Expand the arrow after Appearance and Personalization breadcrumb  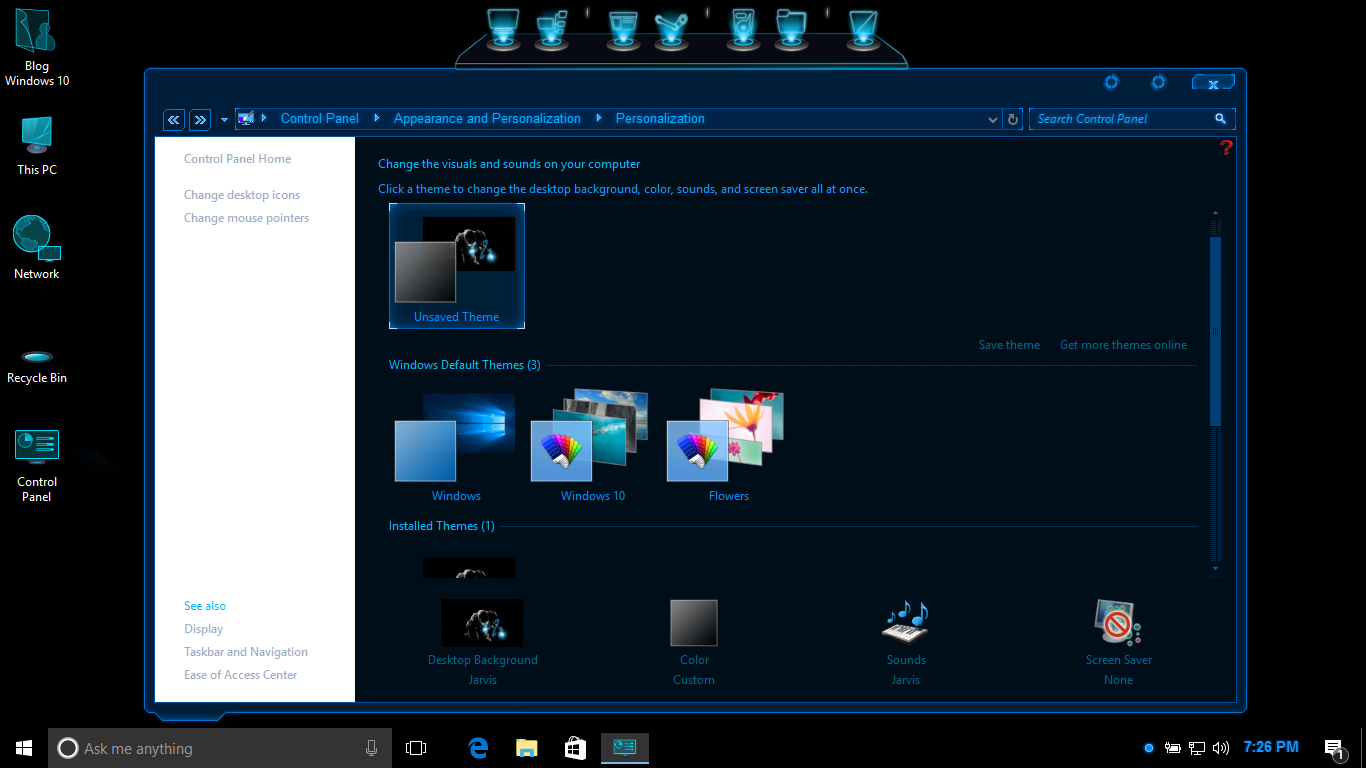click(x=599, y=118)
